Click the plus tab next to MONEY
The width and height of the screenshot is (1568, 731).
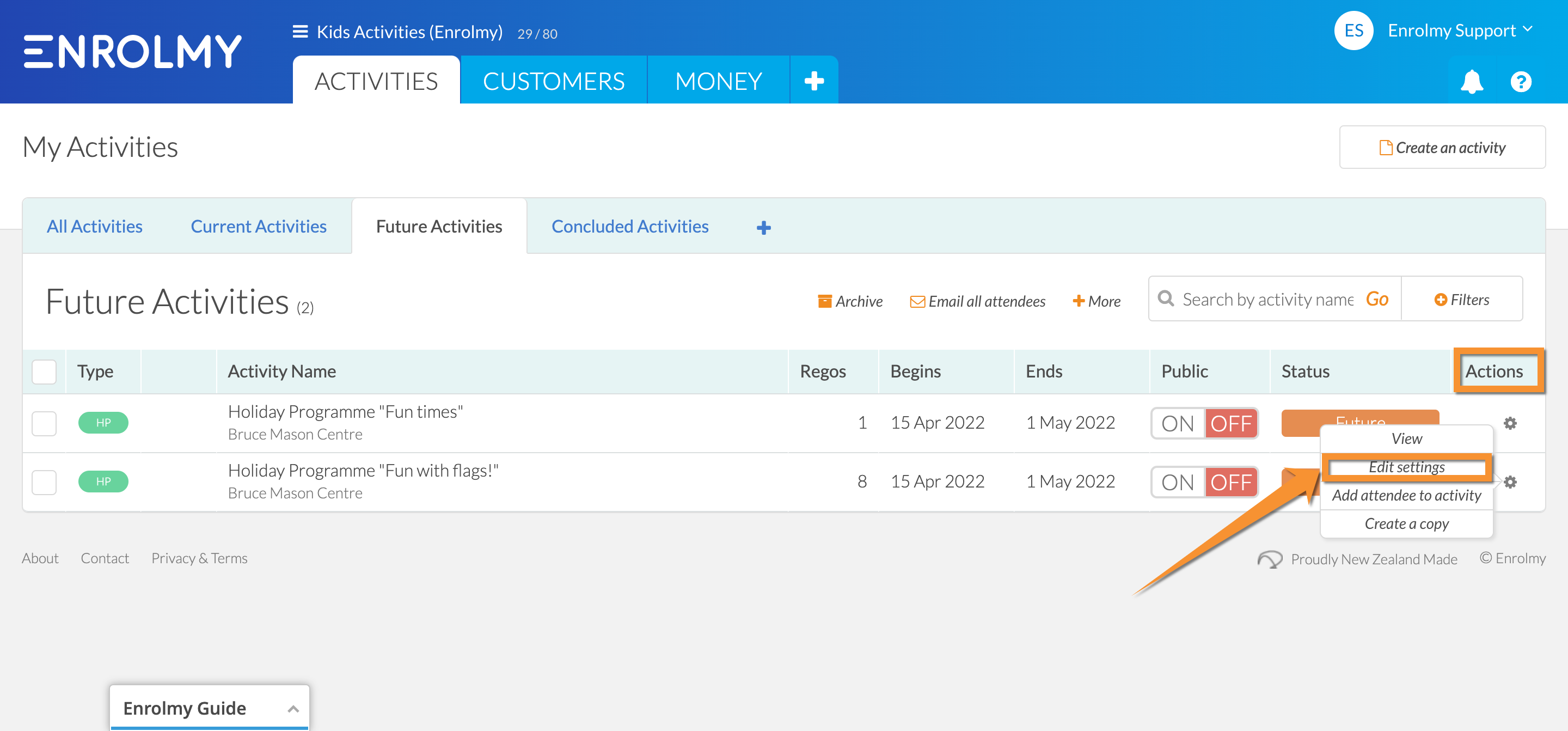point(814,81)
